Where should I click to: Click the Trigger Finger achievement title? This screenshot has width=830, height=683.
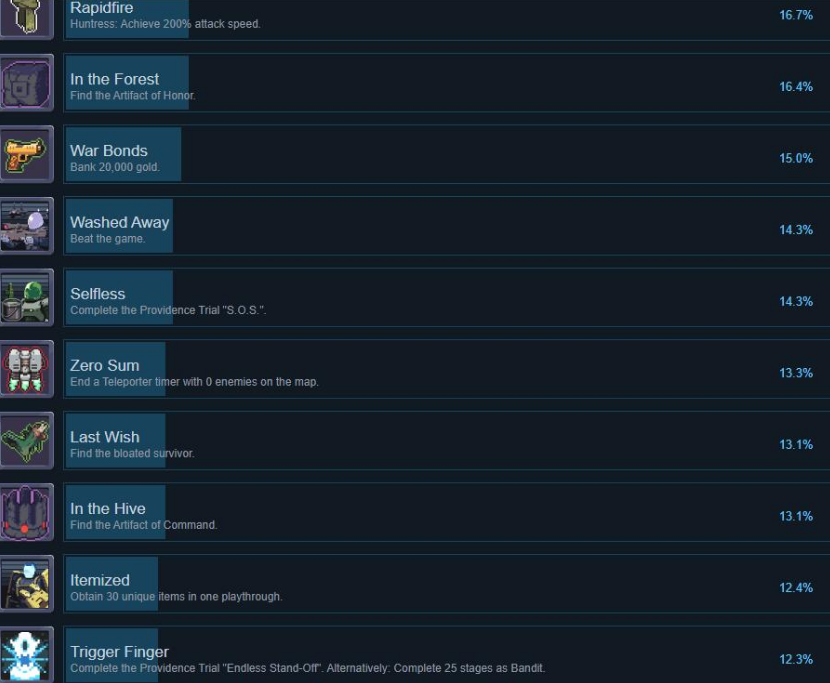tap(120, 651)
